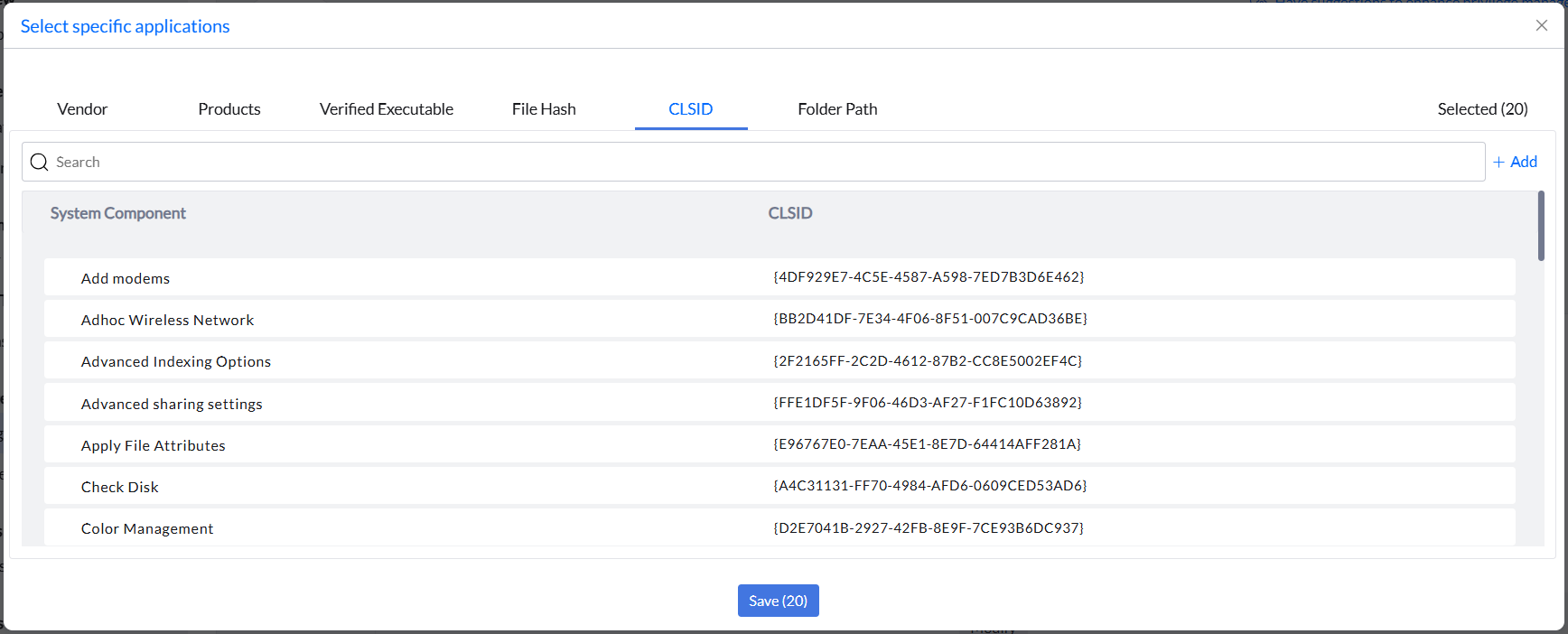1568x634 pixels.
Task: Click the System Component column header
Action: 118,213
